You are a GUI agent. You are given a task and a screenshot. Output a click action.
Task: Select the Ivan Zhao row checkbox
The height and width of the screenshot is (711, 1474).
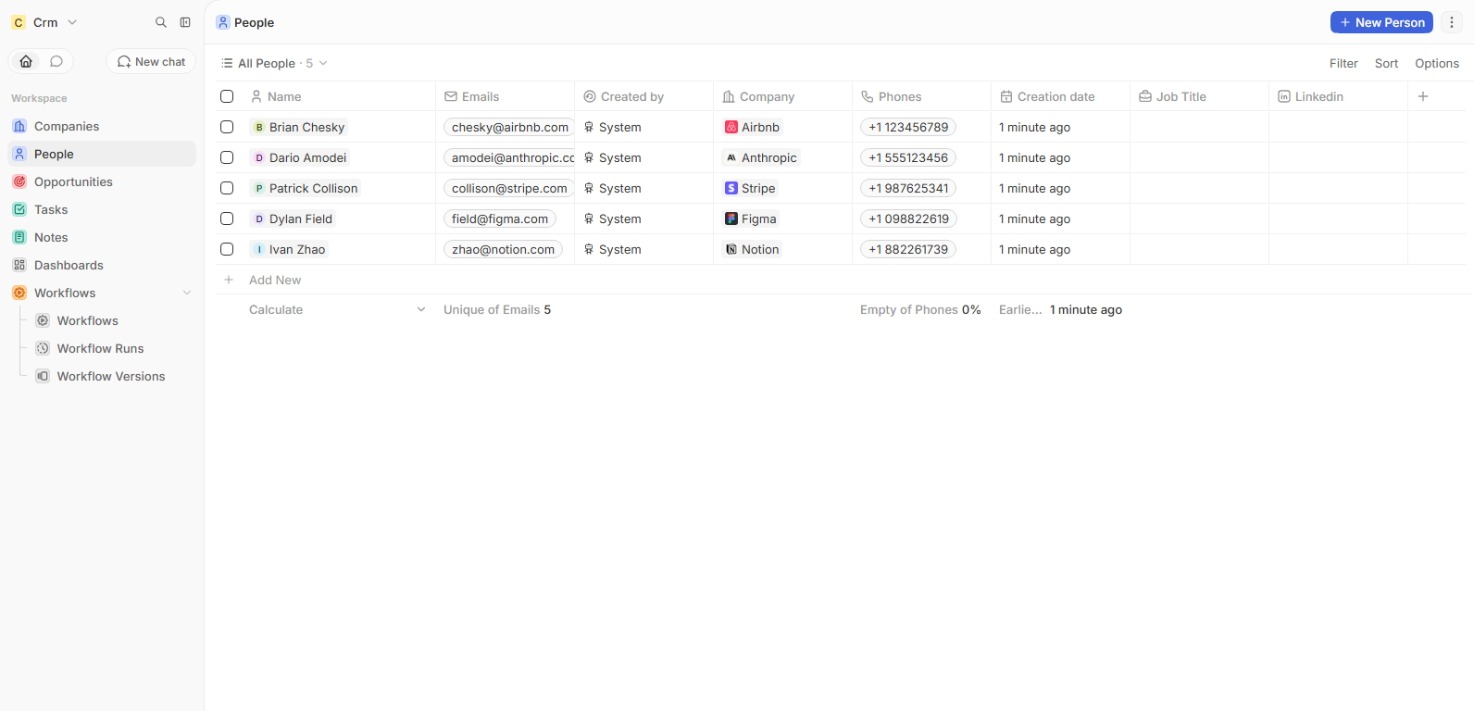(x=227, y=249)
